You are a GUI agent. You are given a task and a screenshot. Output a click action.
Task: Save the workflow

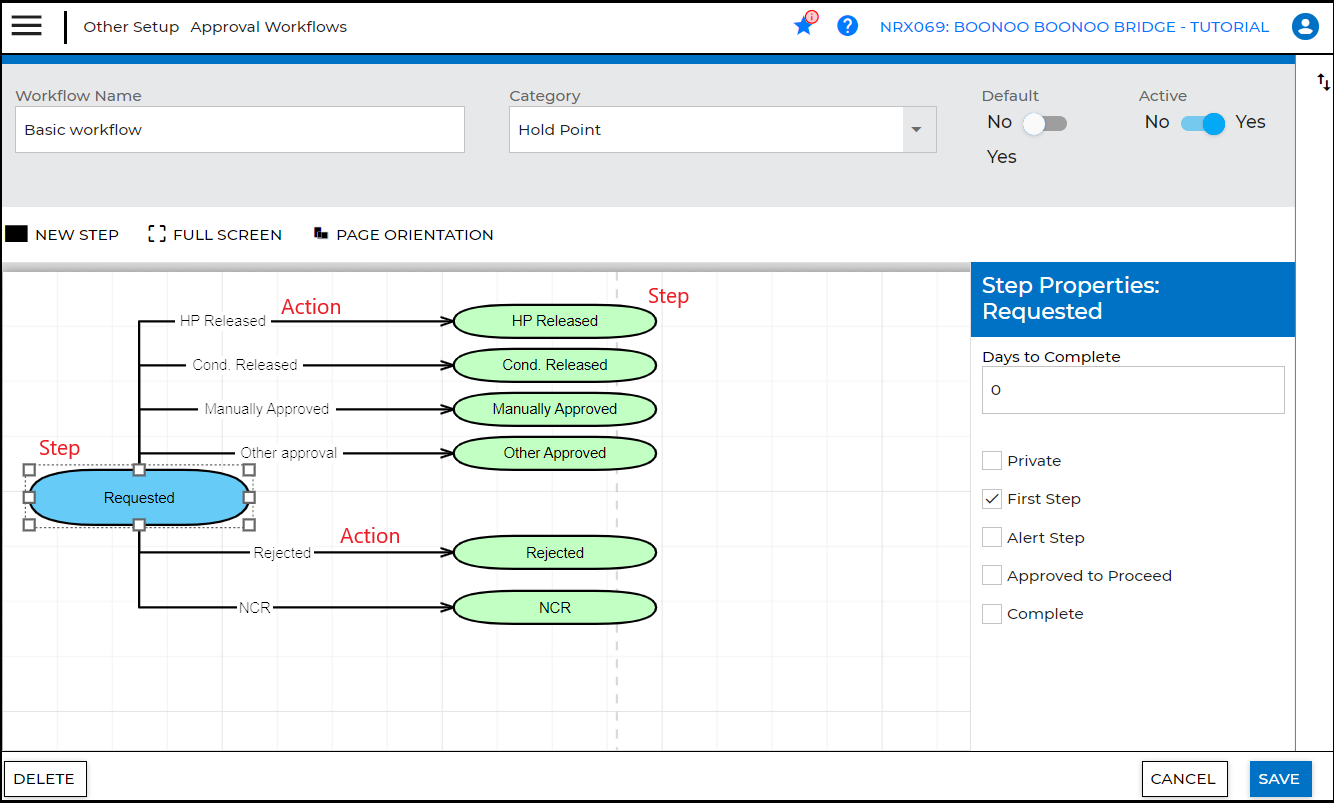(1278, 779)
